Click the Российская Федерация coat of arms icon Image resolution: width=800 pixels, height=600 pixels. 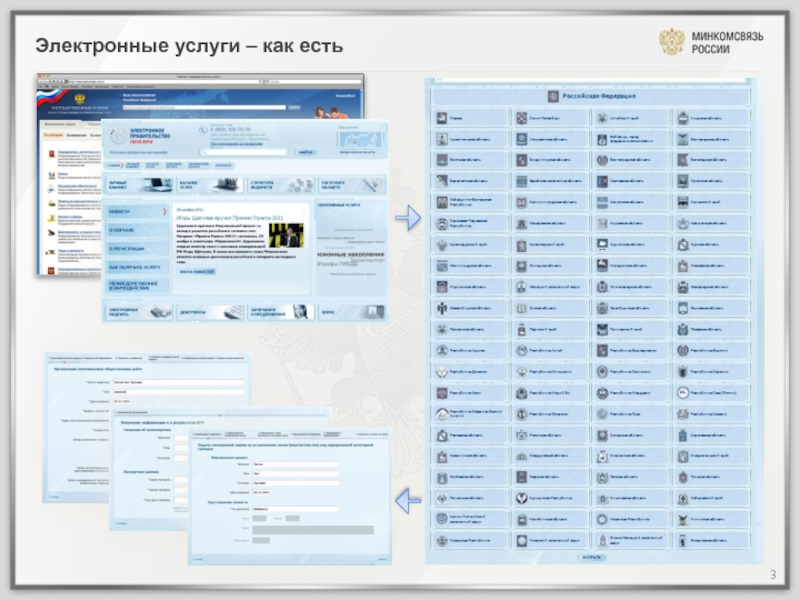(552, 96)
